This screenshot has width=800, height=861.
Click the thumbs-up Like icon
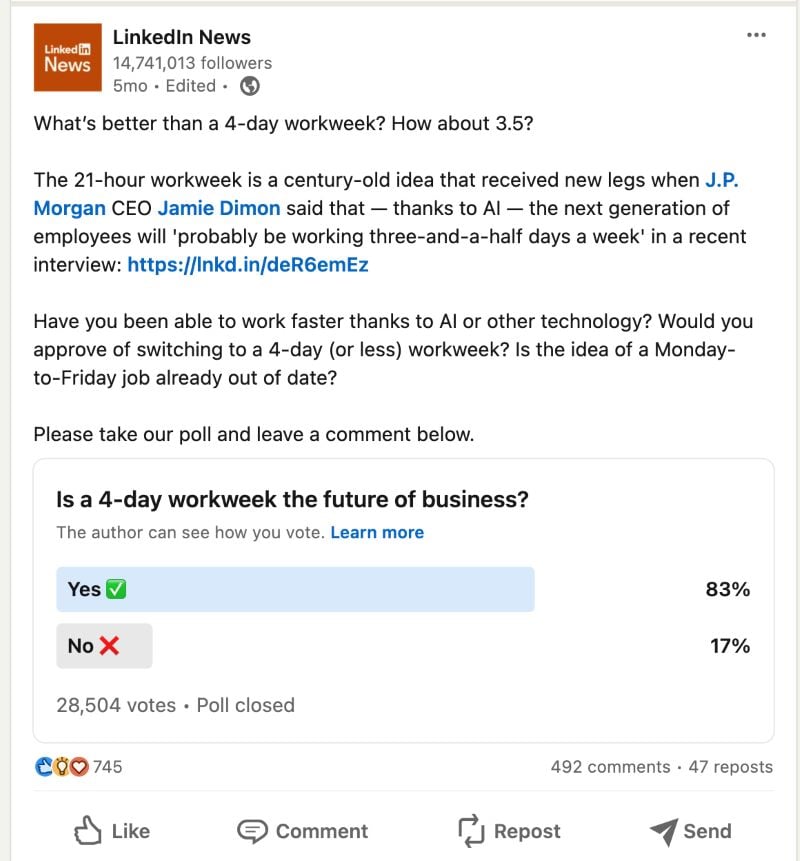point(89,831)
